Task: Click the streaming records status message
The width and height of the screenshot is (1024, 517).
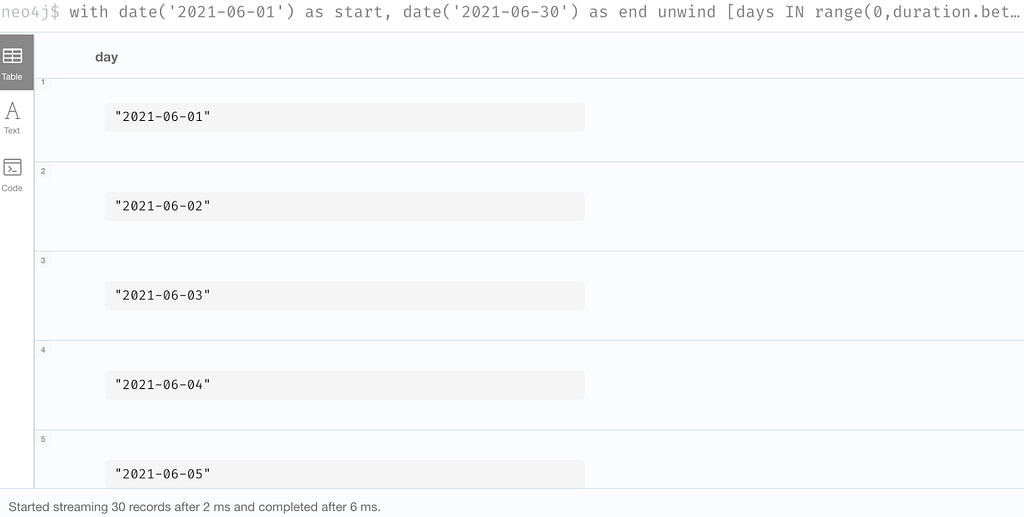Action: 195,507
